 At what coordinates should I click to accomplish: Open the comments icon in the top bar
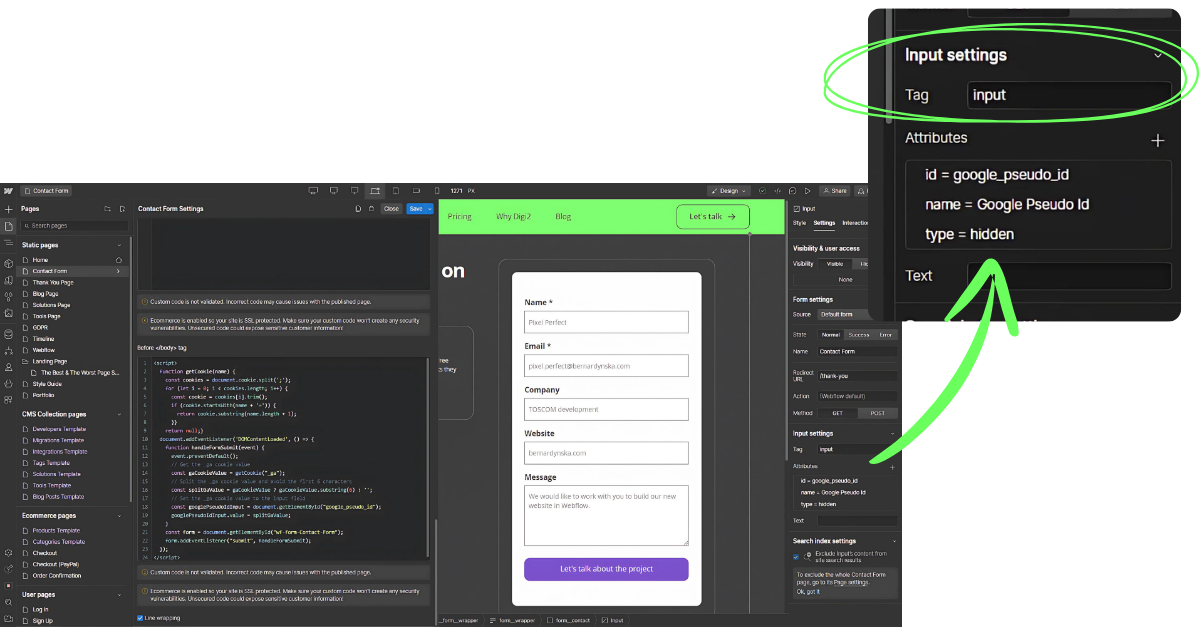coord(792,190)
